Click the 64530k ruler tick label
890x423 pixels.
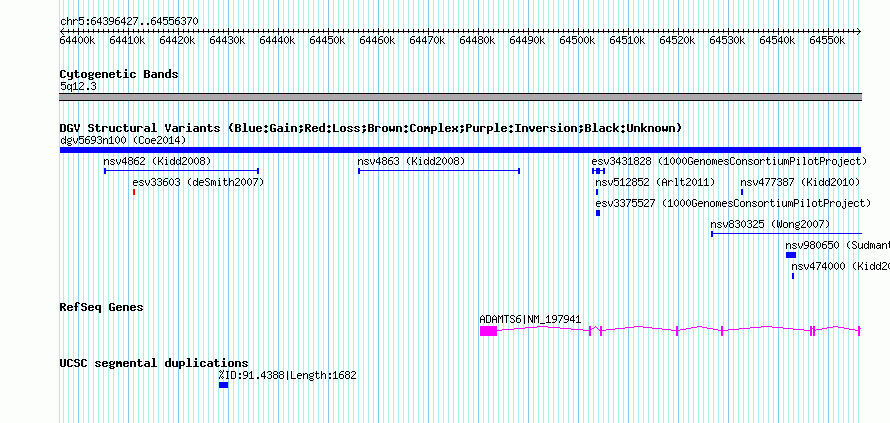727,40
